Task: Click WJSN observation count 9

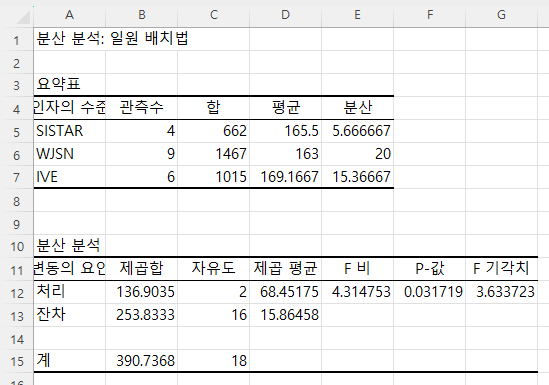Action: pos(141,154)
